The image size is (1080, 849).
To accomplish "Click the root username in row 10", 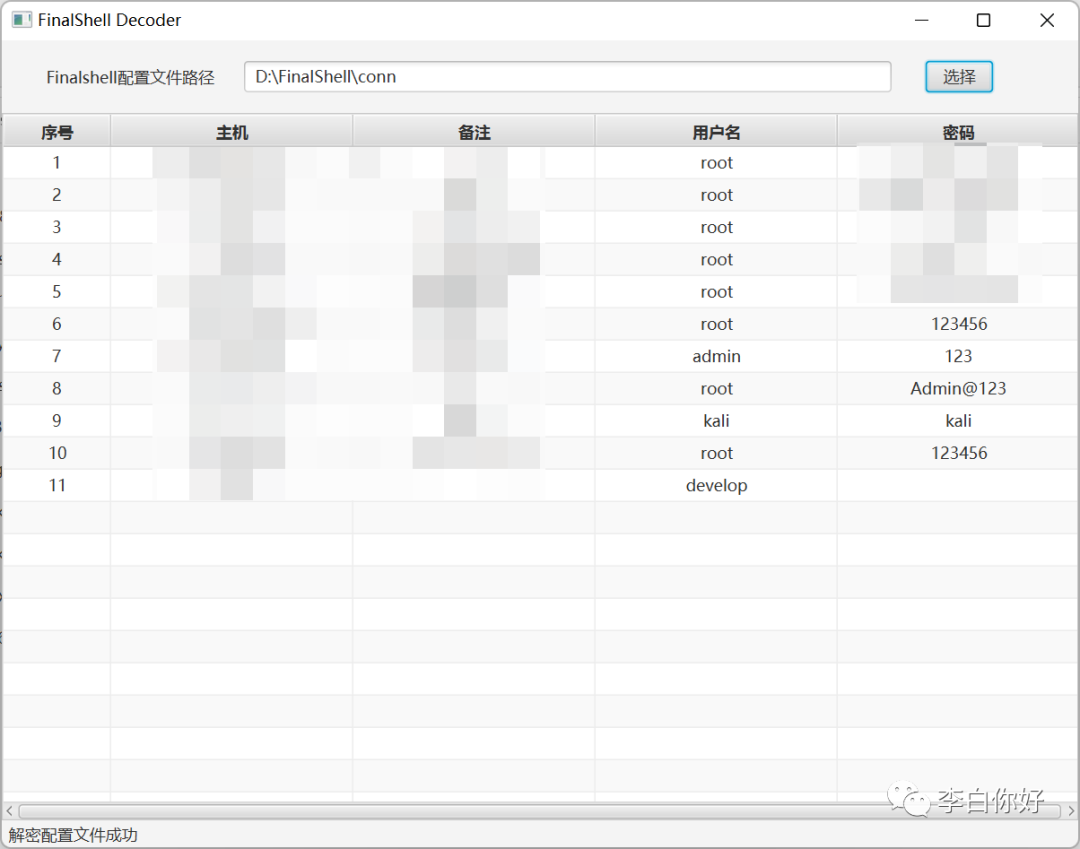I will [716, 453].
